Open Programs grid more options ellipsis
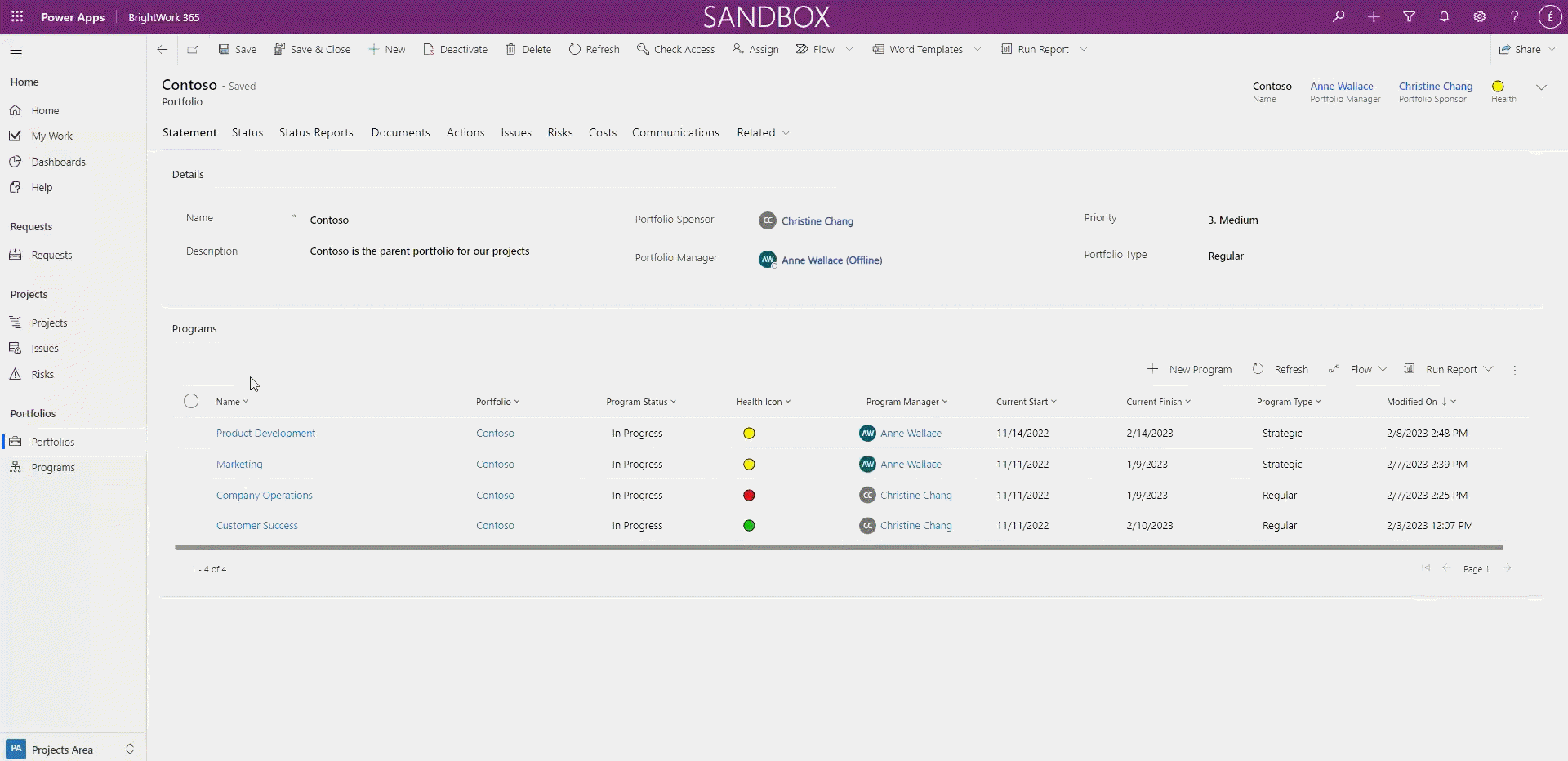Image resolution: width=1568 pixels, height=761 pixels. click(1515, 370)
